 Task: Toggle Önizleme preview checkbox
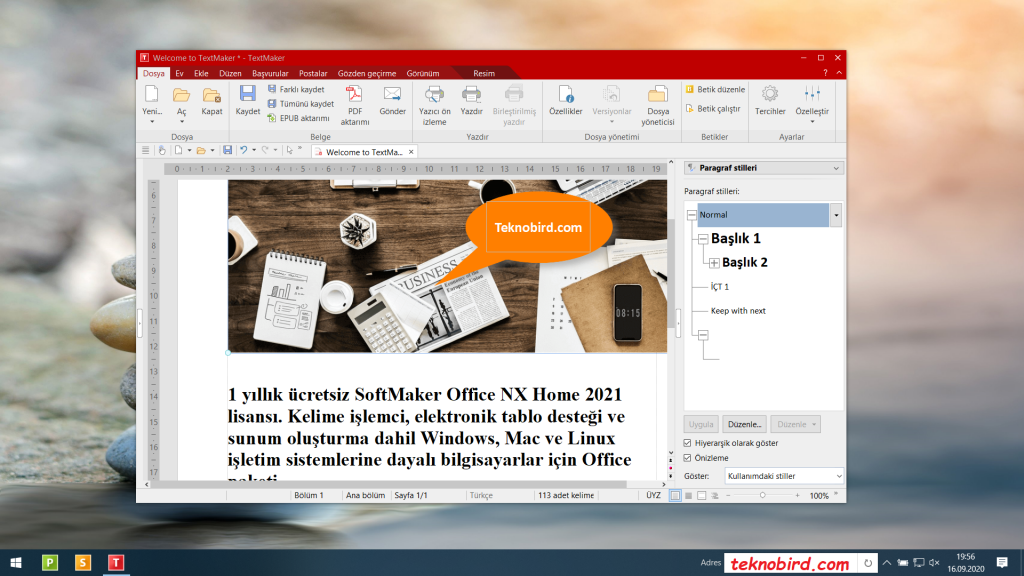point(688,458)
